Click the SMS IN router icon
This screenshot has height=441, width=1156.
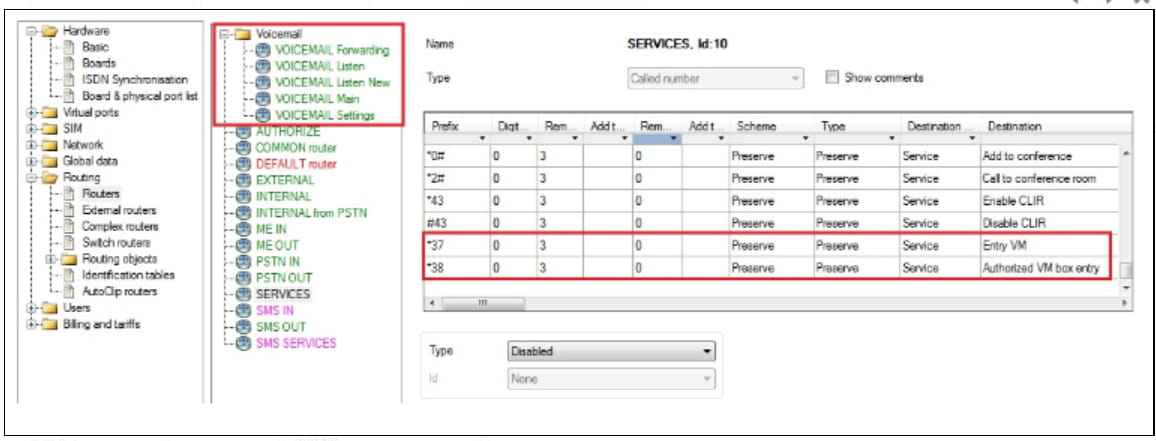pyautogui.click(x=244, y=310)
